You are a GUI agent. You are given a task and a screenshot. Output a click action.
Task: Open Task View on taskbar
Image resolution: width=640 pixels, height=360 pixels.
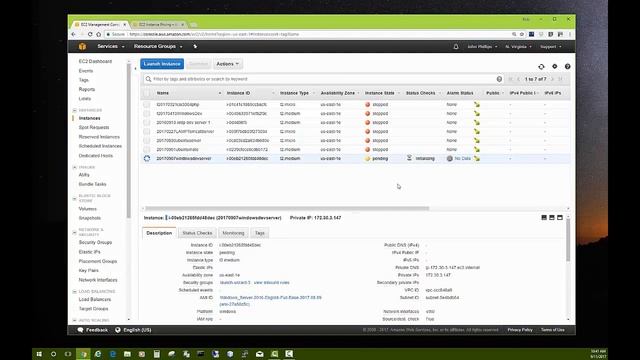click(x=68, y=354)
